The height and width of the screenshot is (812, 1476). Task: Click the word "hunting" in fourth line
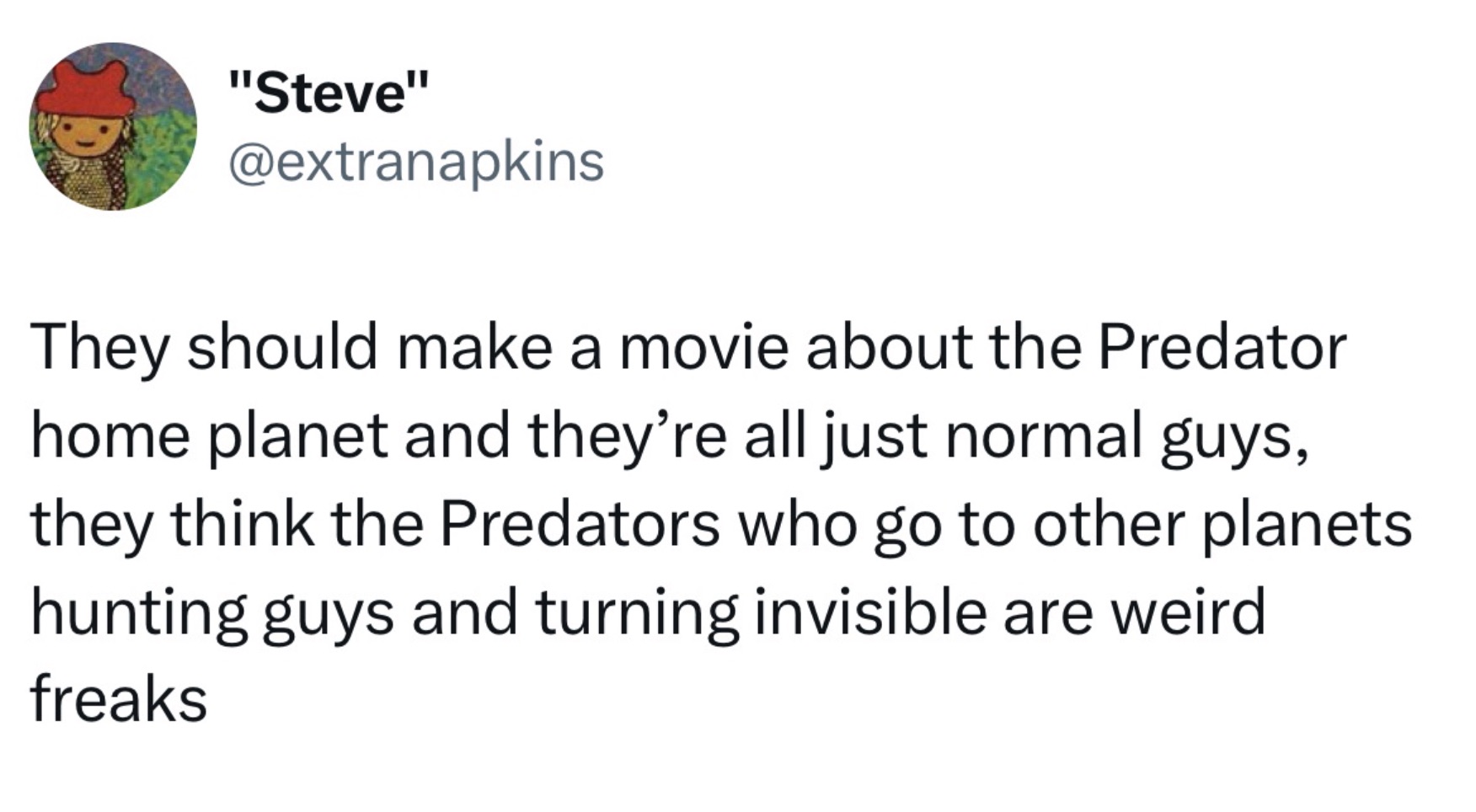coord(139,612)
